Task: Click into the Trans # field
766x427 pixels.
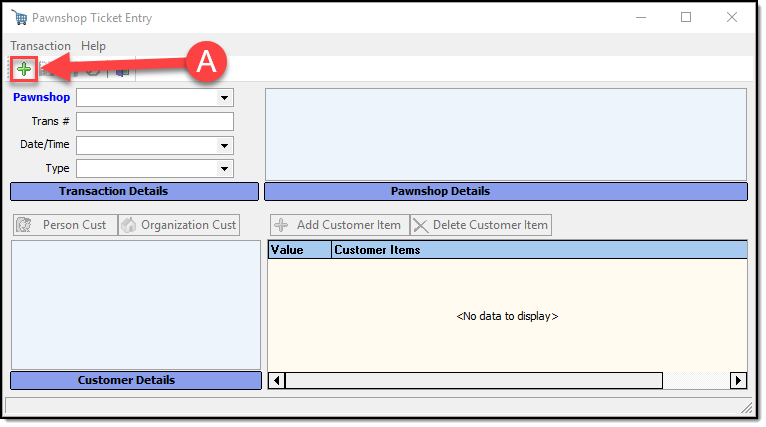Action: pos(154,121)
